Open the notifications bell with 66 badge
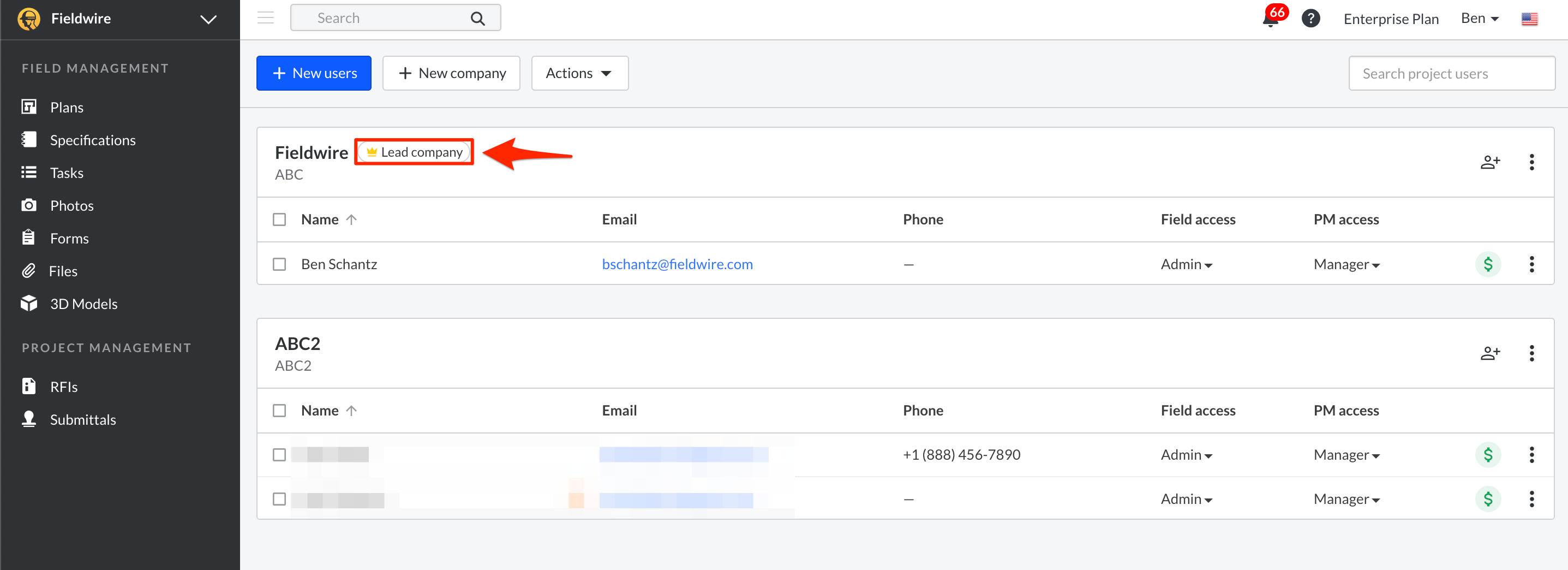Viewport: 1568px width, 570px height. (1271, 19)
